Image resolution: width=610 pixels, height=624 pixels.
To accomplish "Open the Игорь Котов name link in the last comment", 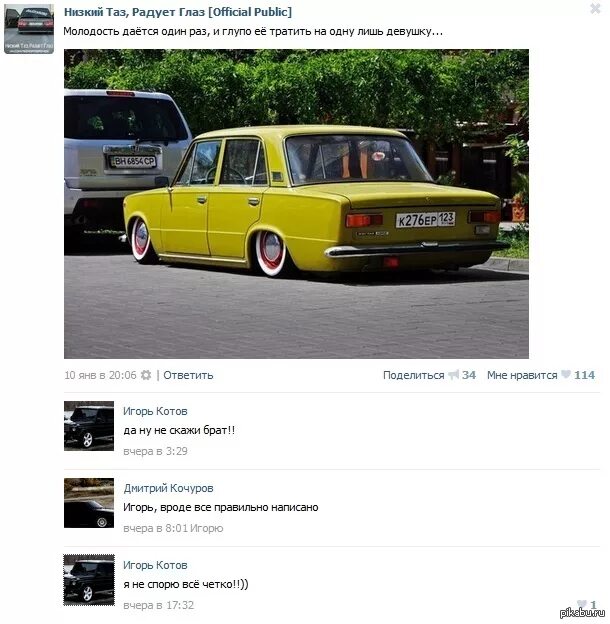I will 155,565.
